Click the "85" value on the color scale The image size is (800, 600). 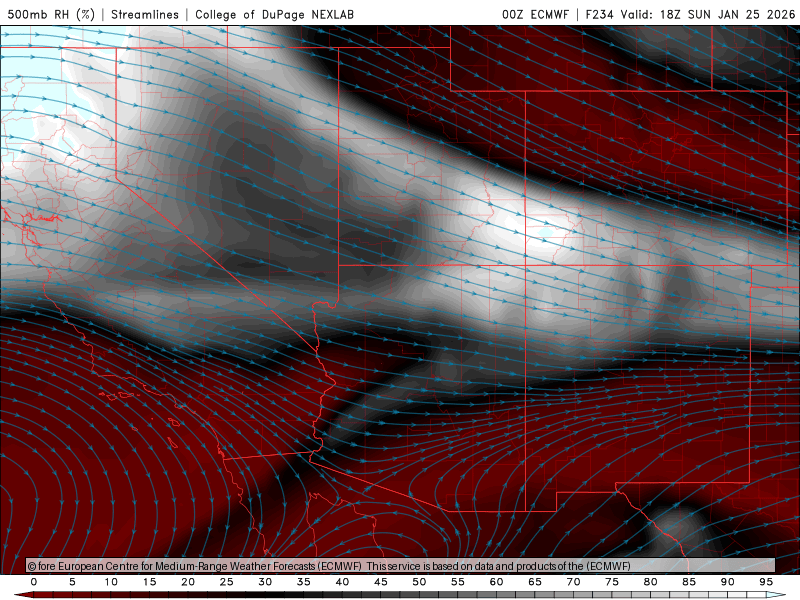pyautogui.click(x=689, y=582)
